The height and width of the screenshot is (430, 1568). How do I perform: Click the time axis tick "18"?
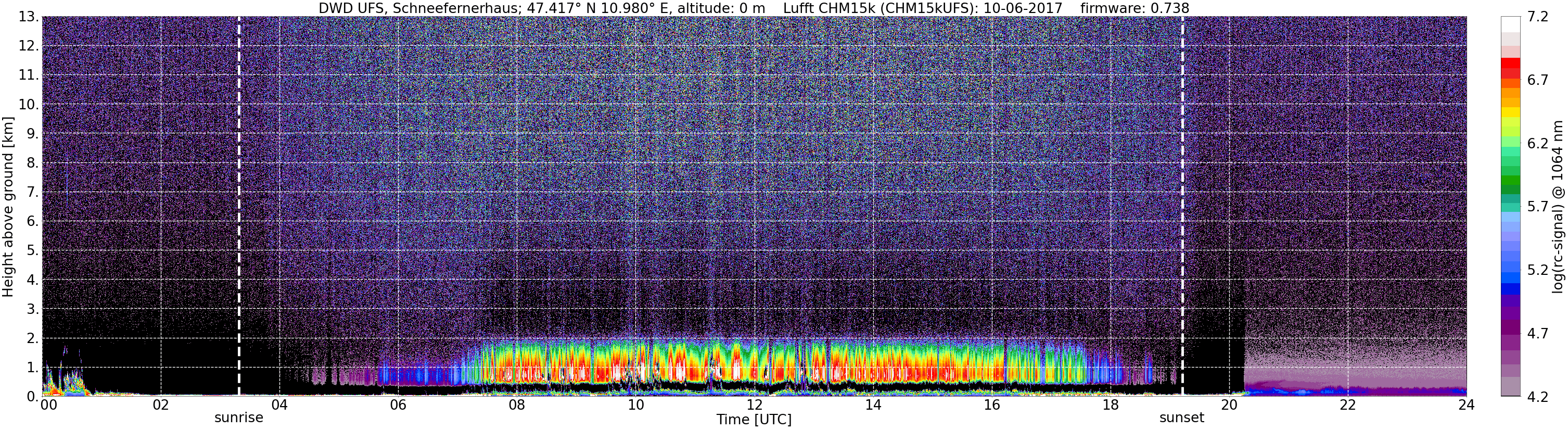[1110, 406]
